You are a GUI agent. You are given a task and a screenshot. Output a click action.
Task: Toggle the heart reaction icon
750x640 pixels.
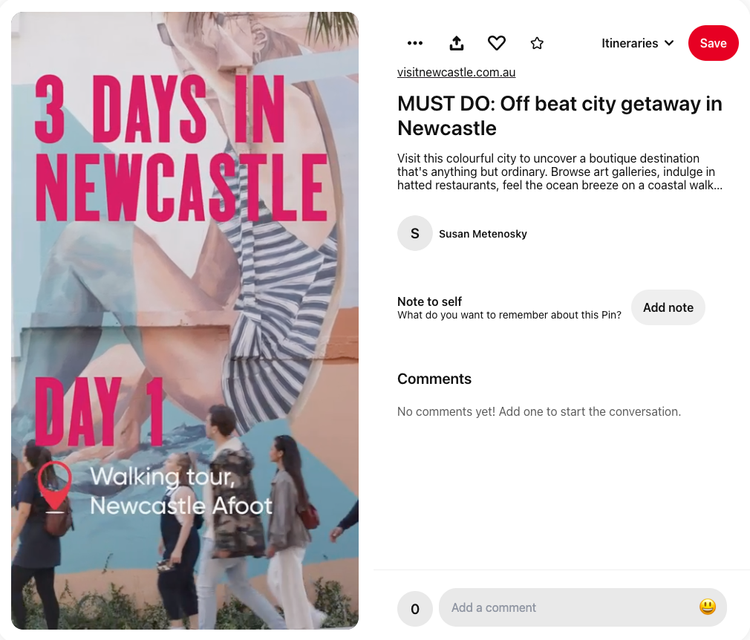pos(496,43)
